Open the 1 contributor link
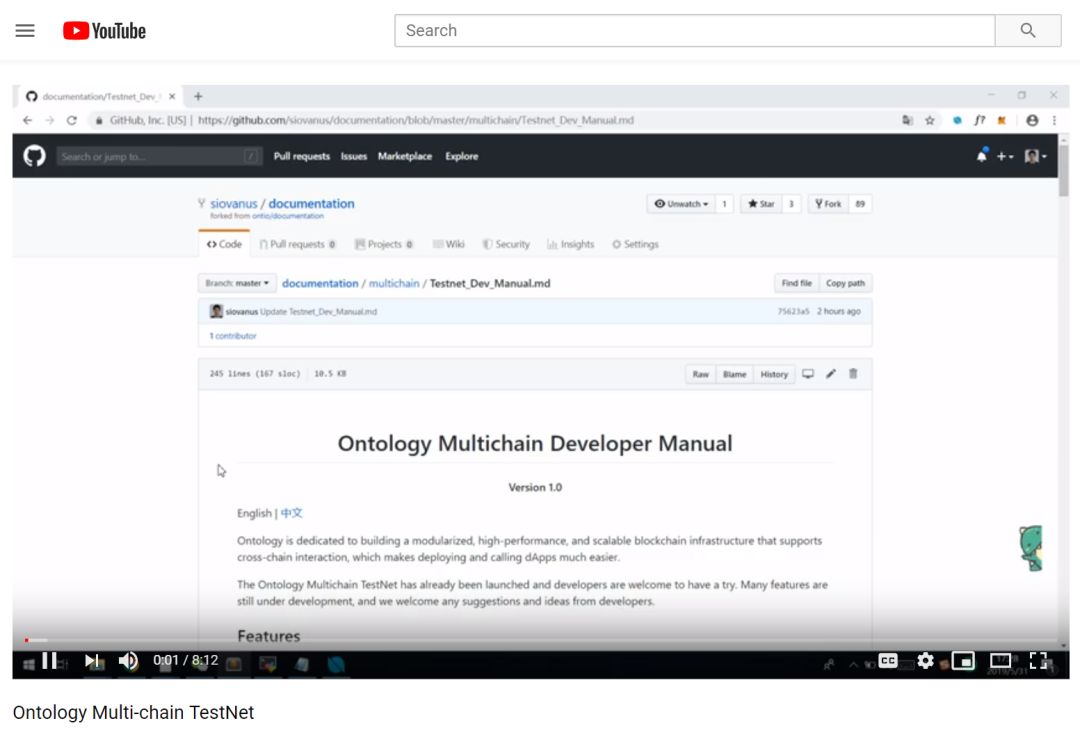The image size is (1080, 737). pyautogui.click(x=233, y=336)
